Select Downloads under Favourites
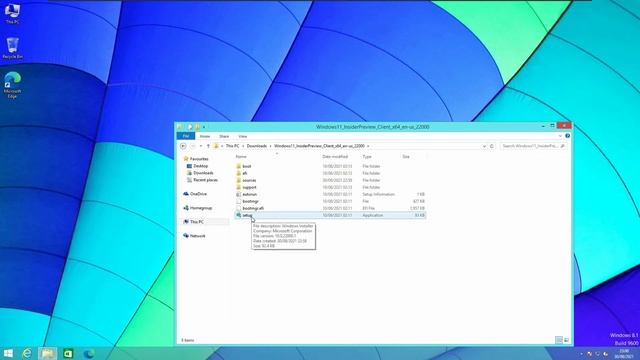640x360 pixels. (x=200, y=173)
